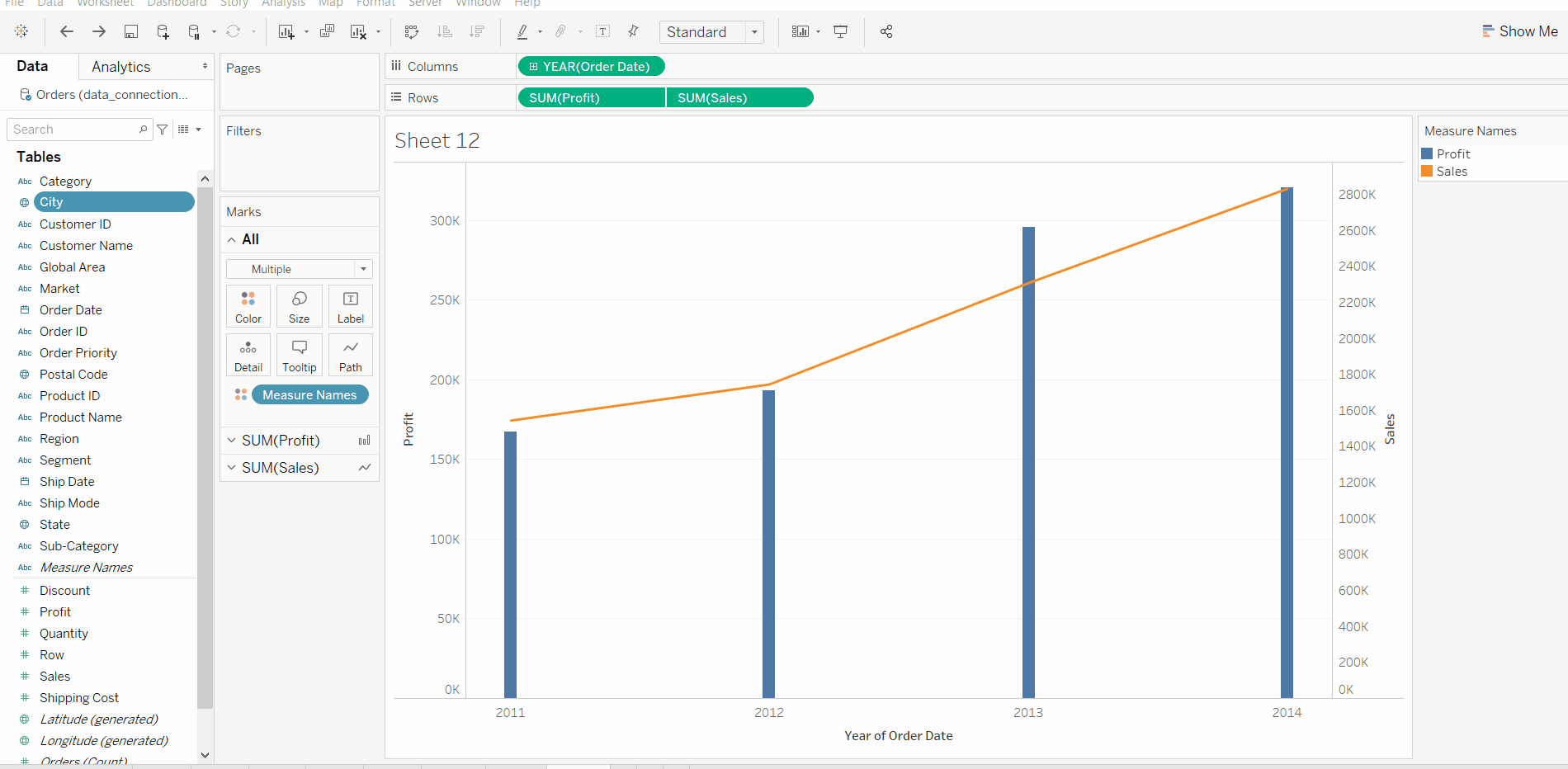Expand the SUM(Sales) marks section
1568x769 pixels.
(x=232, y=468)
